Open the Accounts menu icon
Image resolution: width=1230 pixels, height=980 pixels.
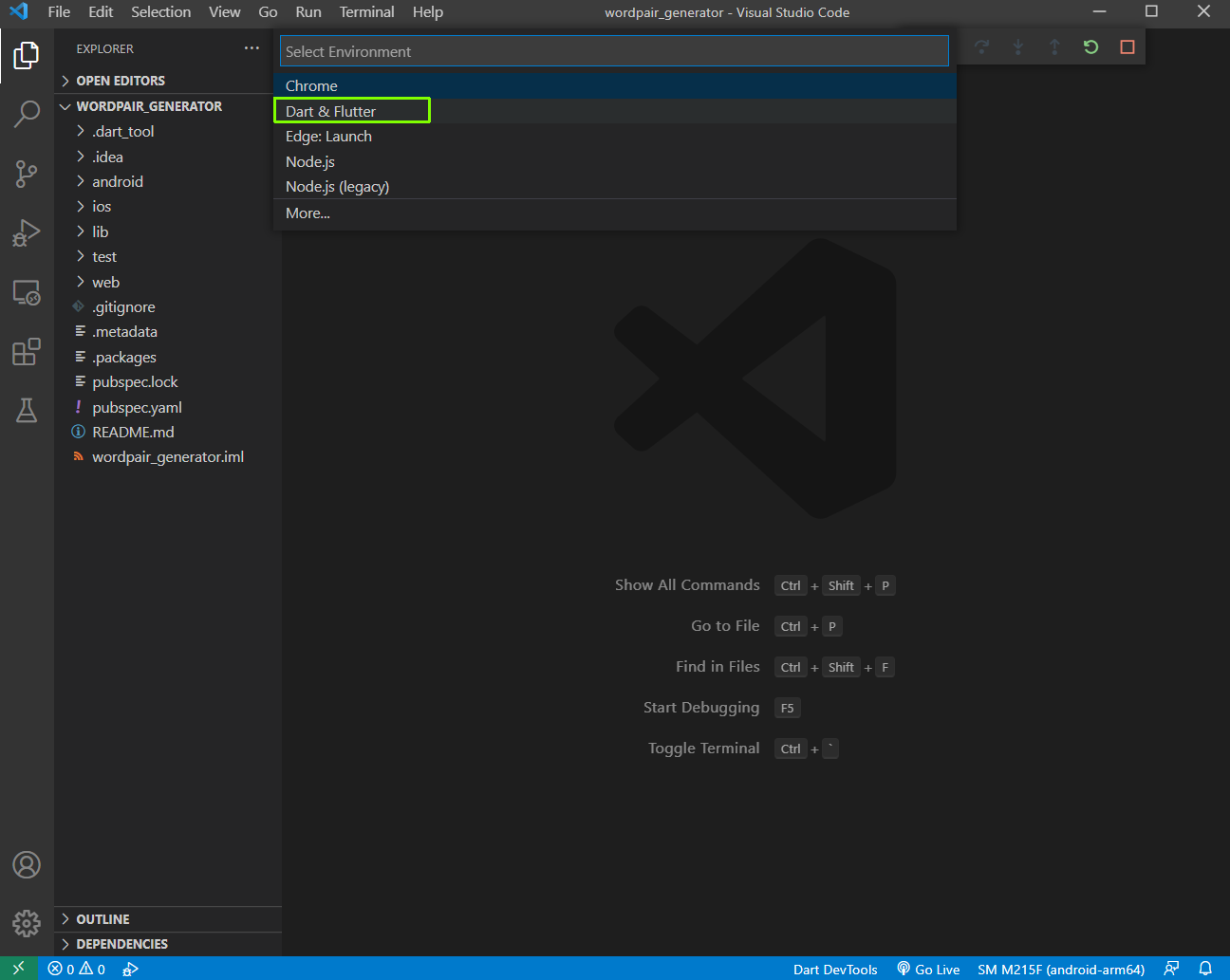pyautogui.click(x=27, y=864)
